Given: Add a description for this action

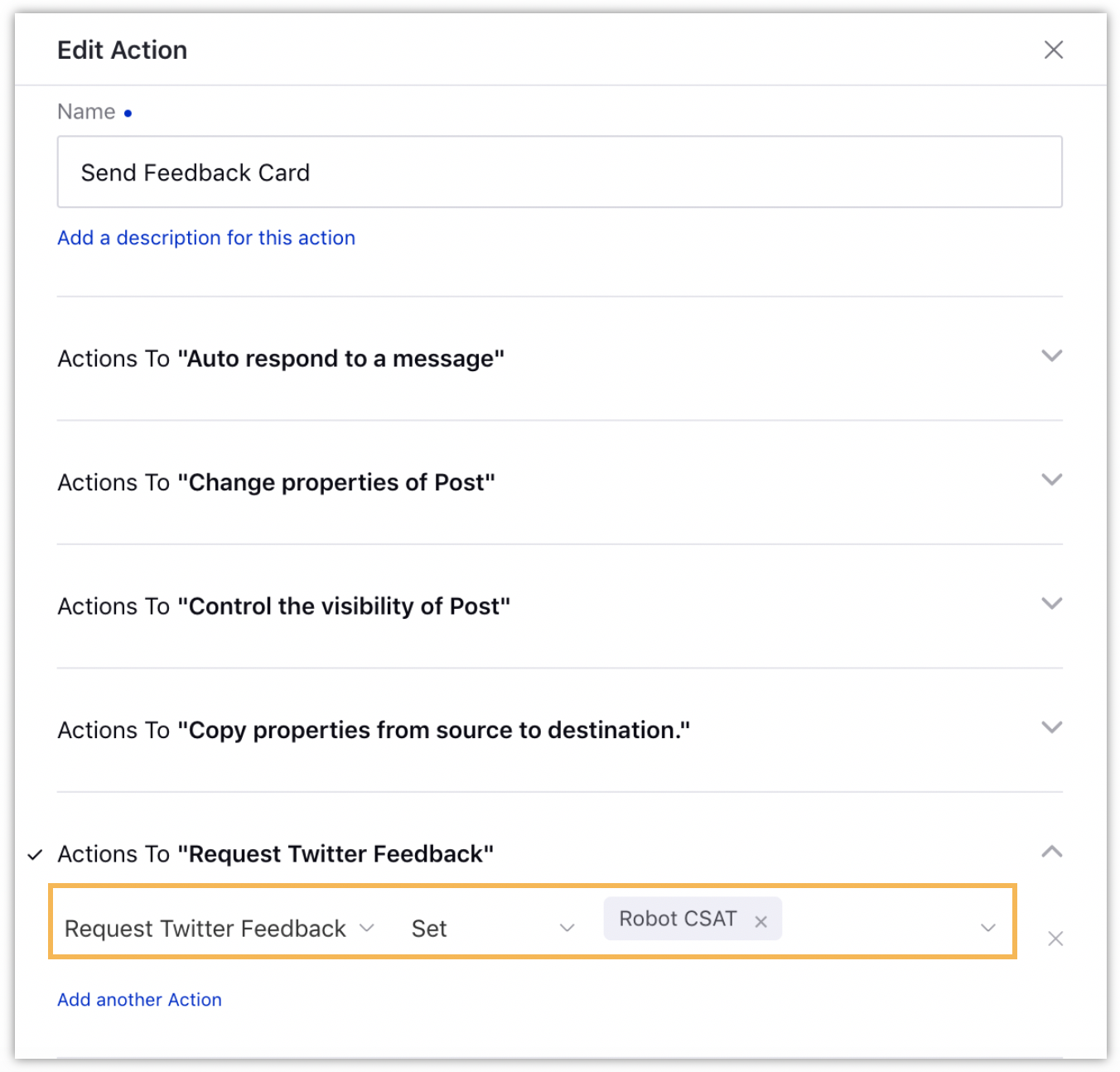Looking at the screenshot, I should tap(206, 238).
